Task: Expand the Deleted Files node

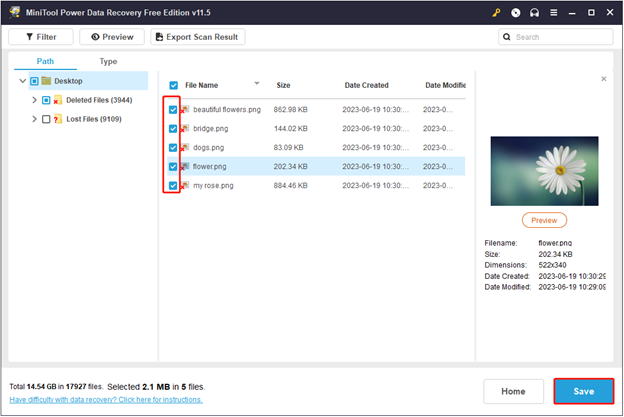Action: [x=34, y=100]
